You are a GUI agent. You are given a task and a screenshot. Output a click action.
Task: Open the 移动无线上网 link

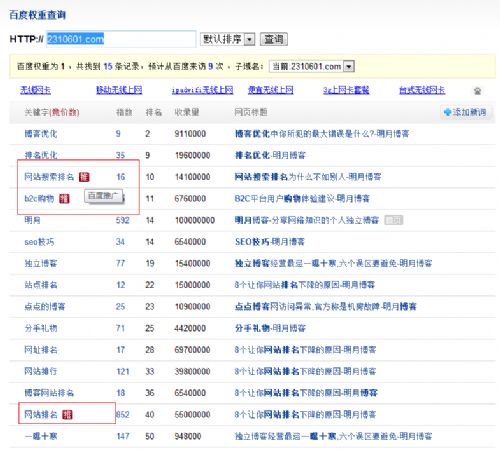[x=119, y=90]
